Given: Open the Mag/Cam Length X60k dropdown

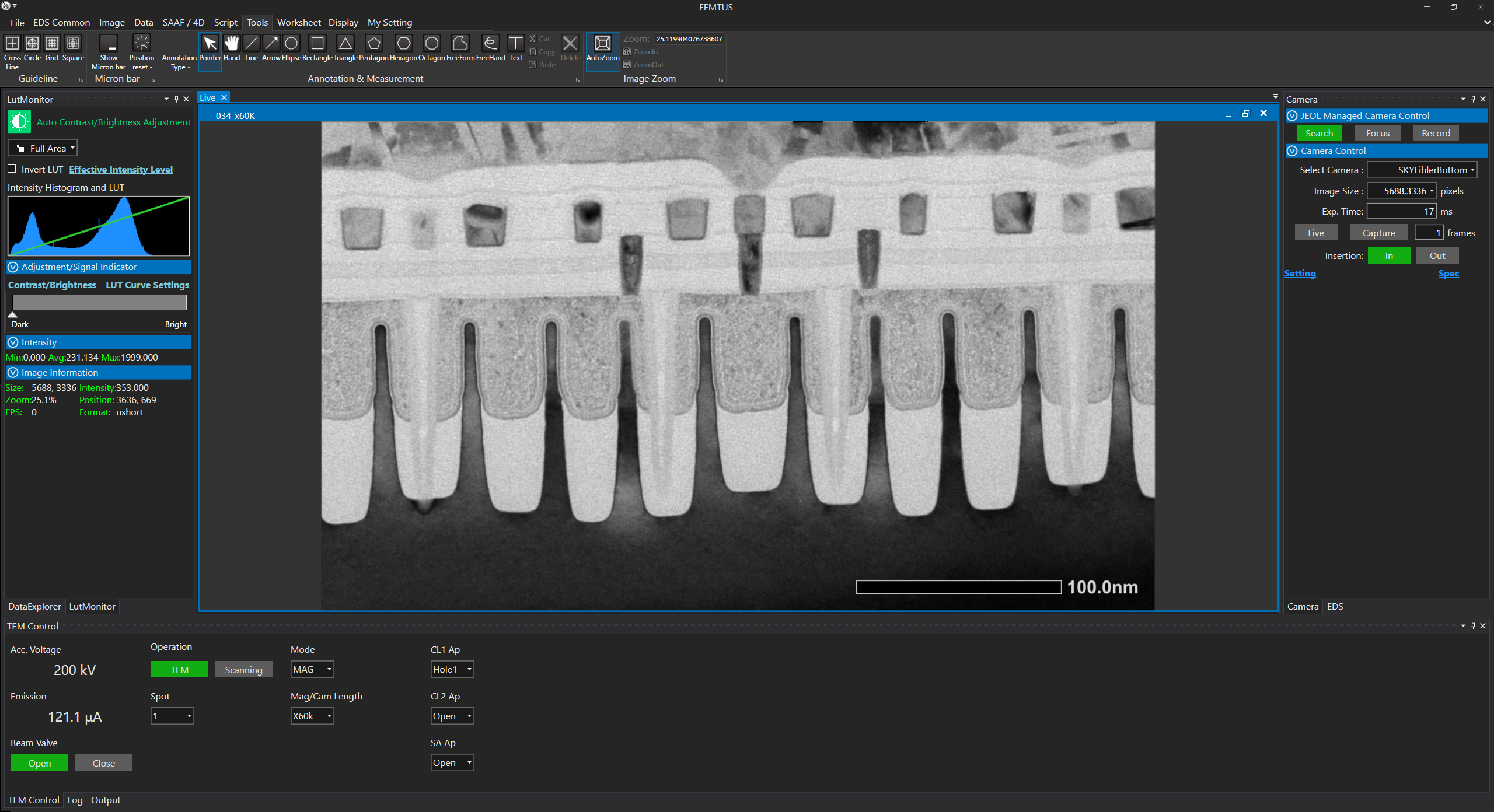Looking at the screenshot, I should tap(312, 716).
